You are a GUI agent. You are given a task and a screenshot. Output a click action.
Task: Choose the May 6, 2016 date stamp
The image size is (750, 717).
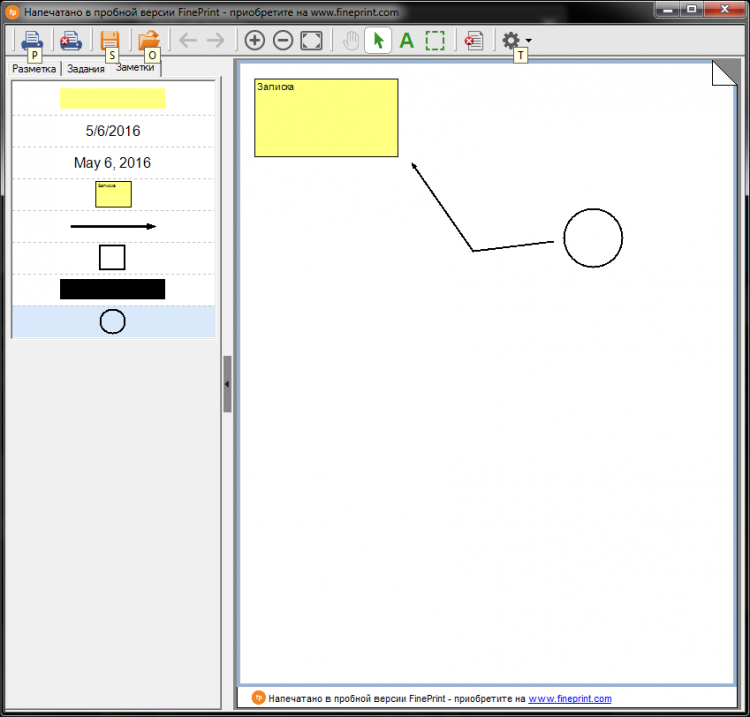(x=112, y=163)
